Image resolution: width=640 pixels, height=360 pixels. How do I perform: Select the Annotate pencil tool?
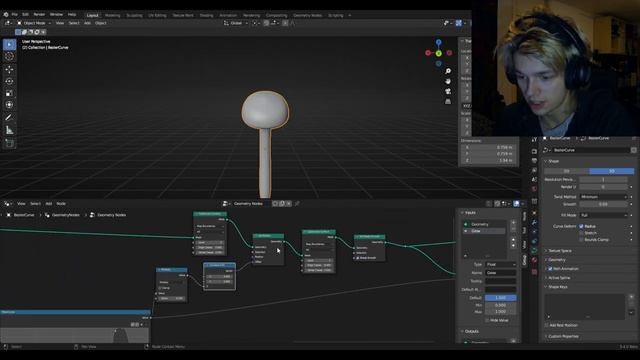(x=9, y=118)
